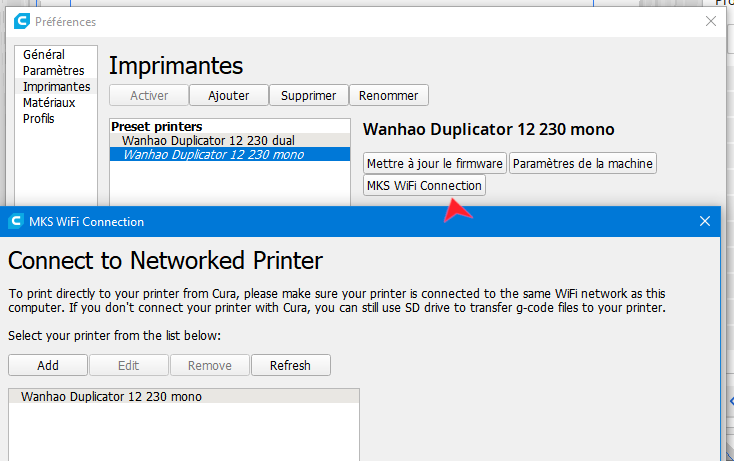The image size is (734, 461).
Task: Open Paramètres de la machine
Action: click(x=583, y=163)
